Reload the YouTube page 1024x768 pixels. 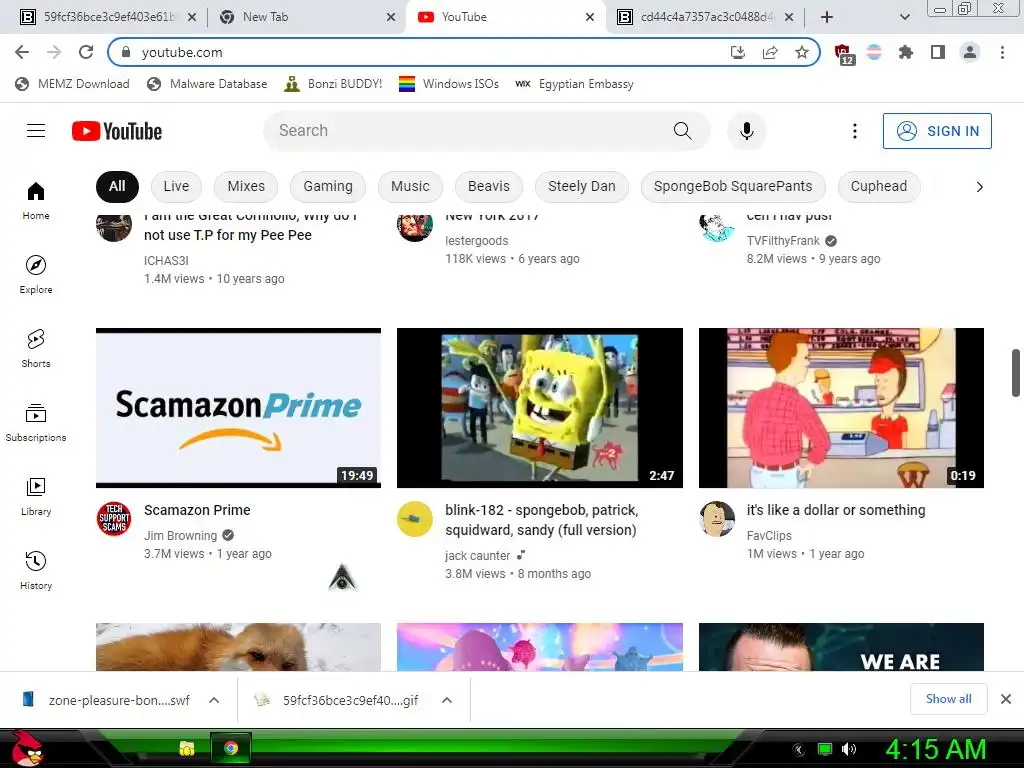(86, 52)
